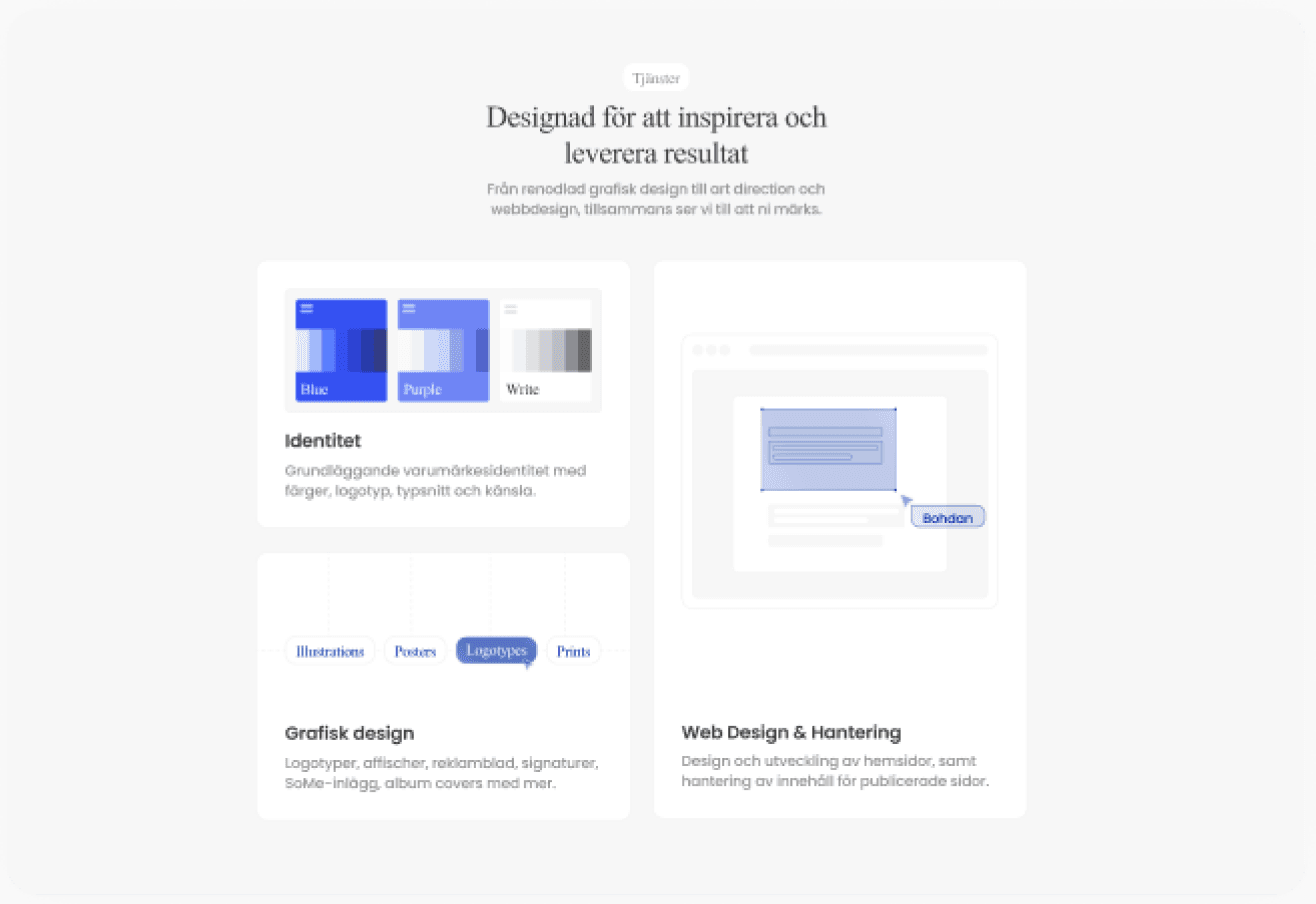This screenshot has height=904, width=1316.
Task: Select the highlighted blue block in the browser mockup
Action: point(828,448)
